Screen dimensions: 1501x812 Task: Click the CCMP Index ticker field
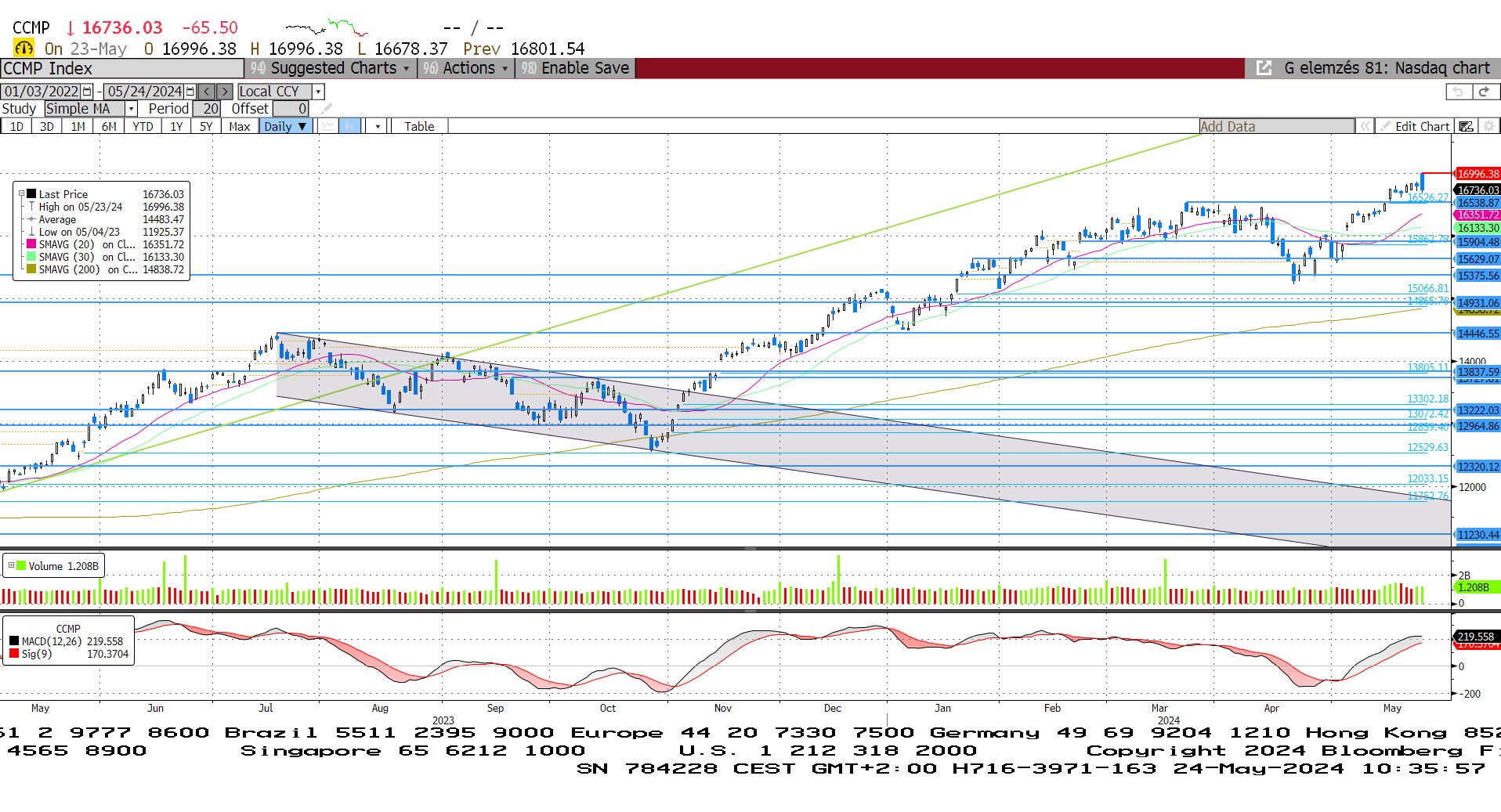click(122, 68)
